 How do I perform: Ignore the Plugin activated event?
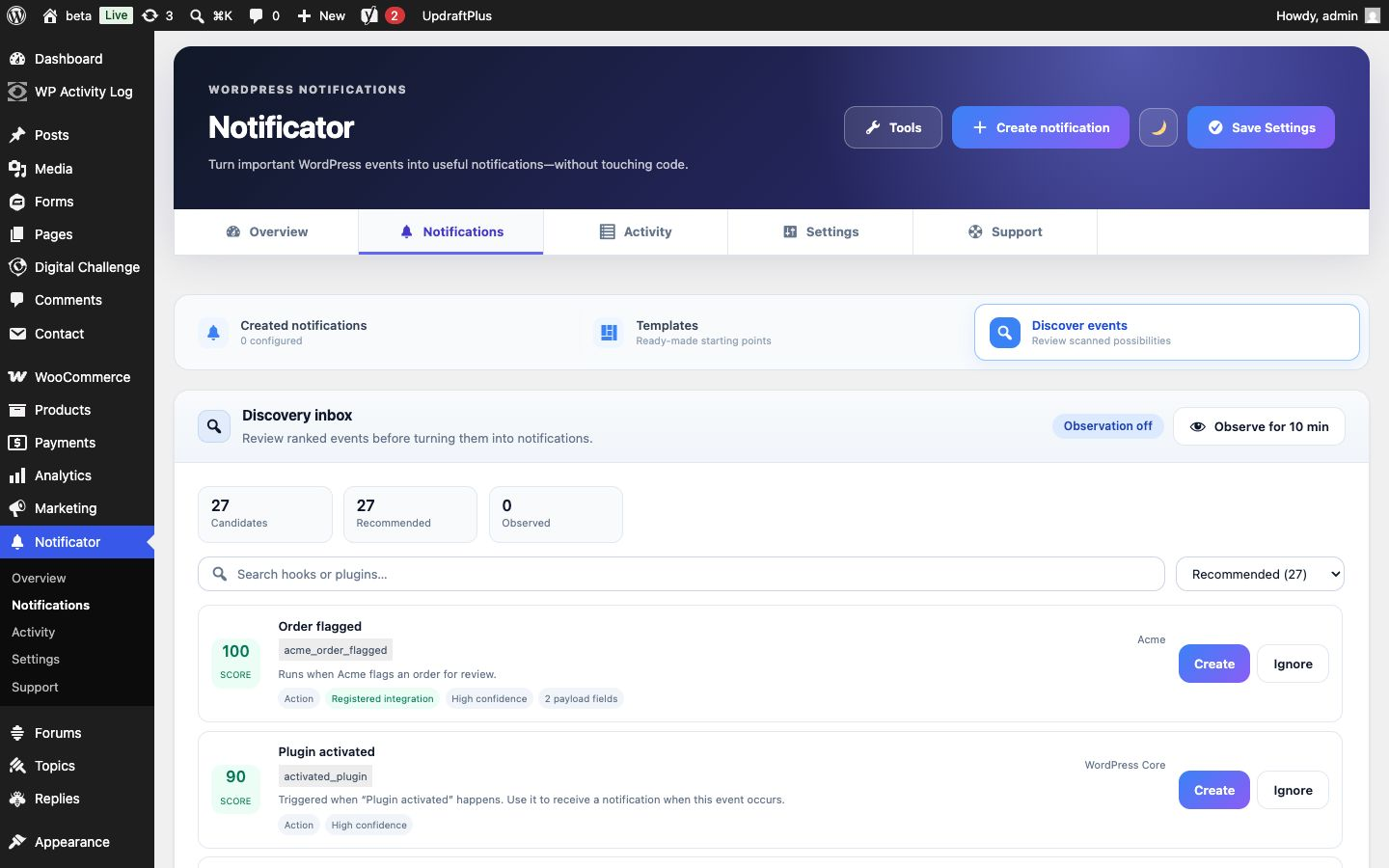(1293, 790)
